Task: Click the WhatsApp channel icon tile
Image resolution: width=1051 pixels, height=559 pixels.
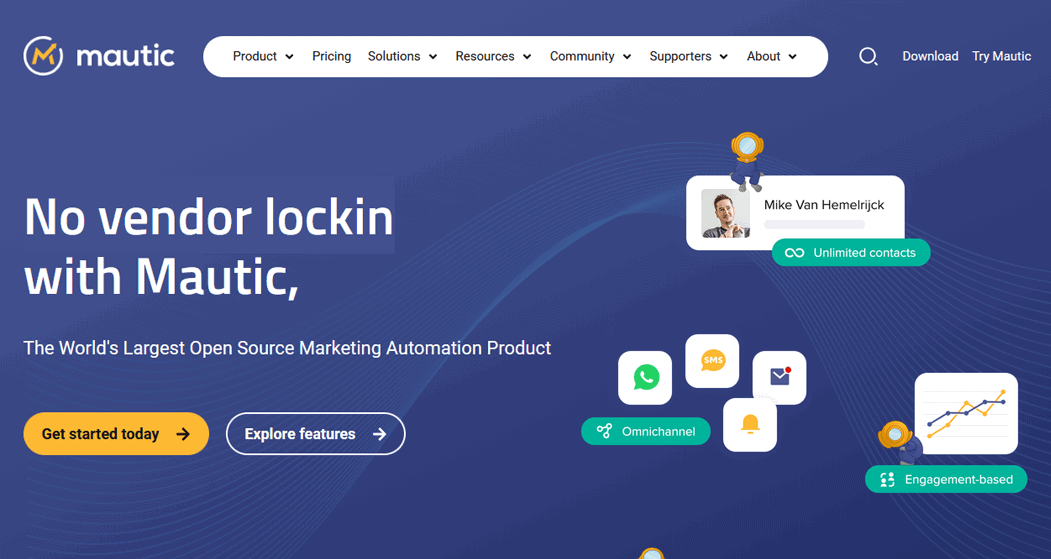Action: point(645,377)
